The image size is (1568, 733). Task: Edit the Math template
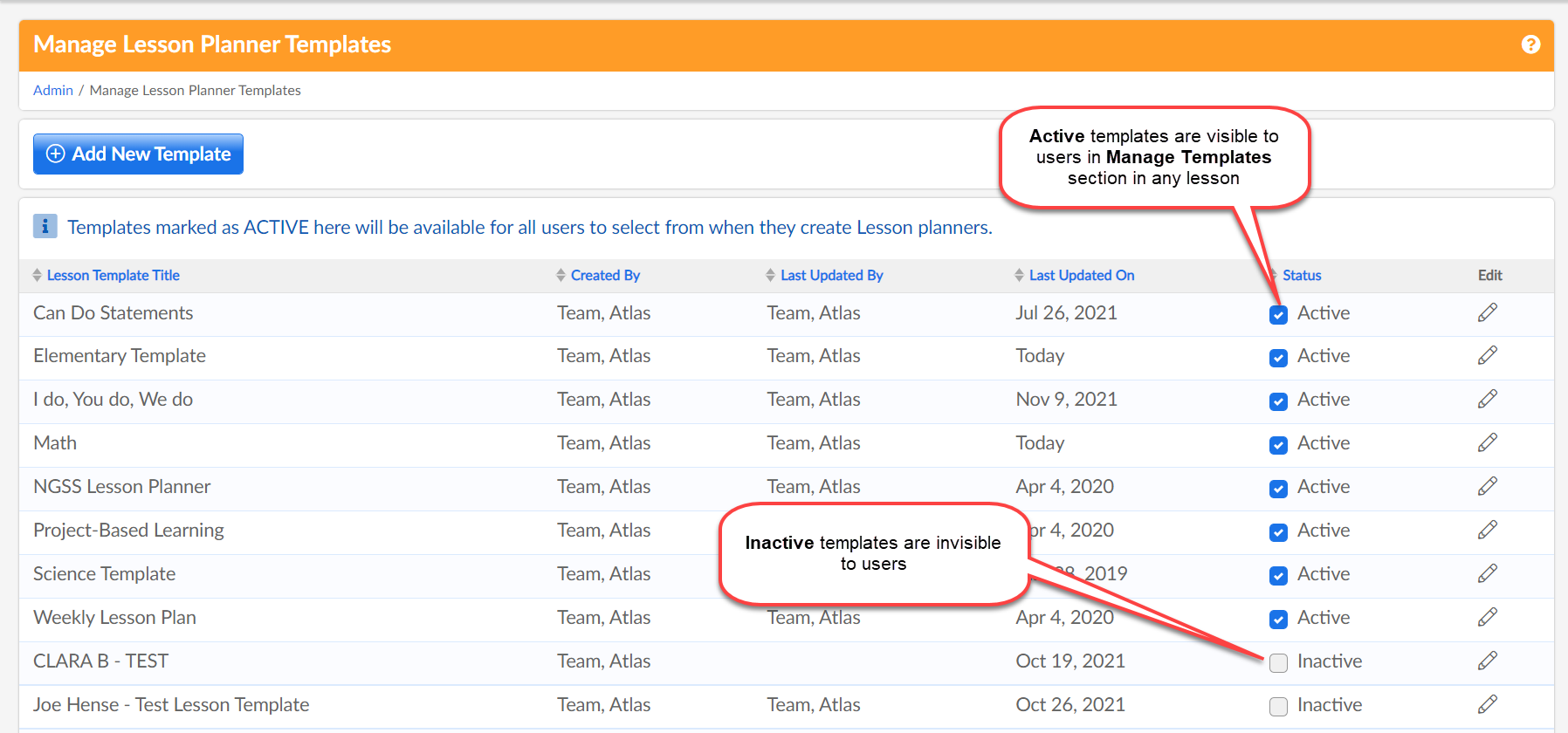(1488, 443)
